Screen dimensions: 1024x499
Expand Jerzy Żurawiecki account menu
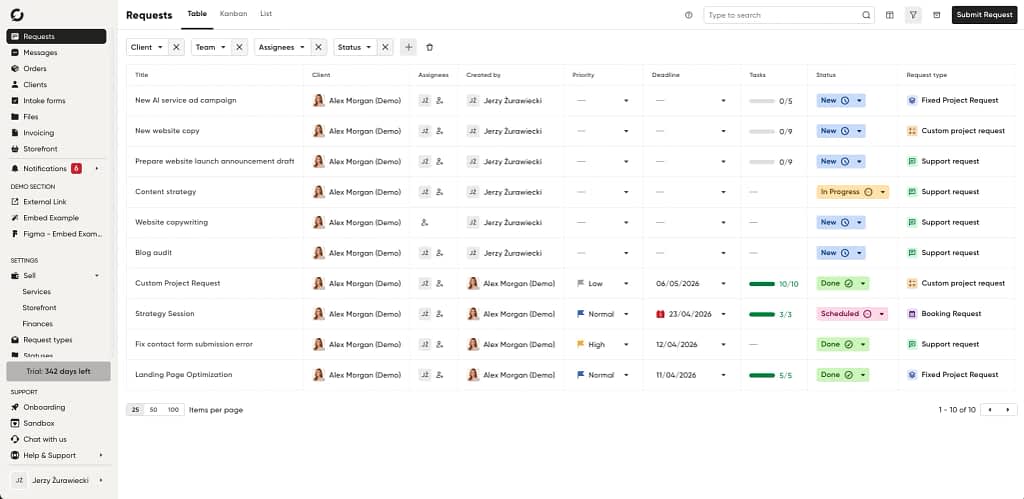tap(101, 480)
